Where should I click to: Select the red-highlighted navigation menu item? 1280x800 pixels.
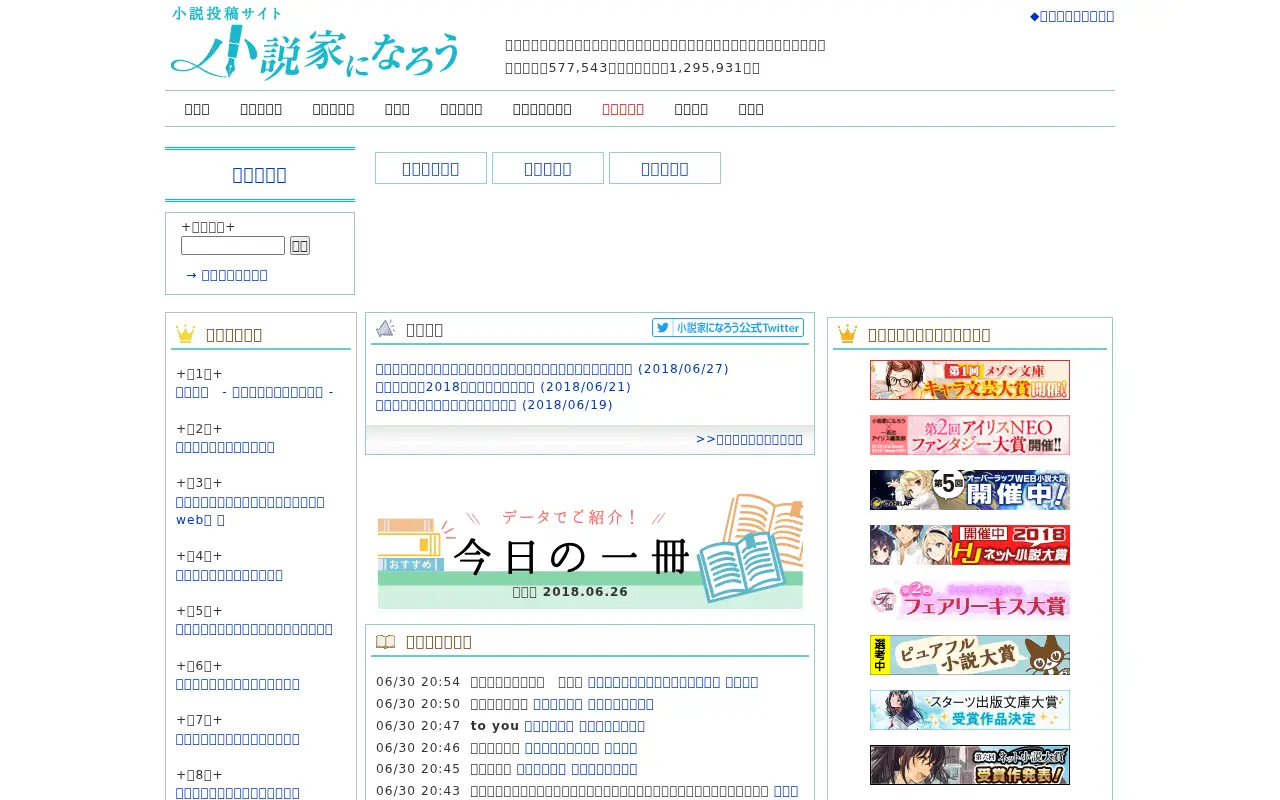(623, 109)
